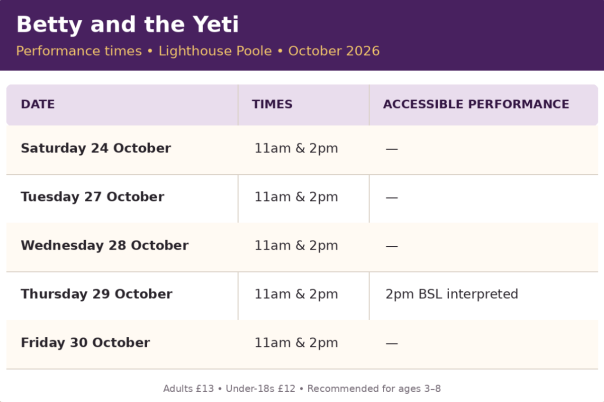Click the ticket prices footer note
Screen dimensions: 604x402
click(x=302, y=389)
